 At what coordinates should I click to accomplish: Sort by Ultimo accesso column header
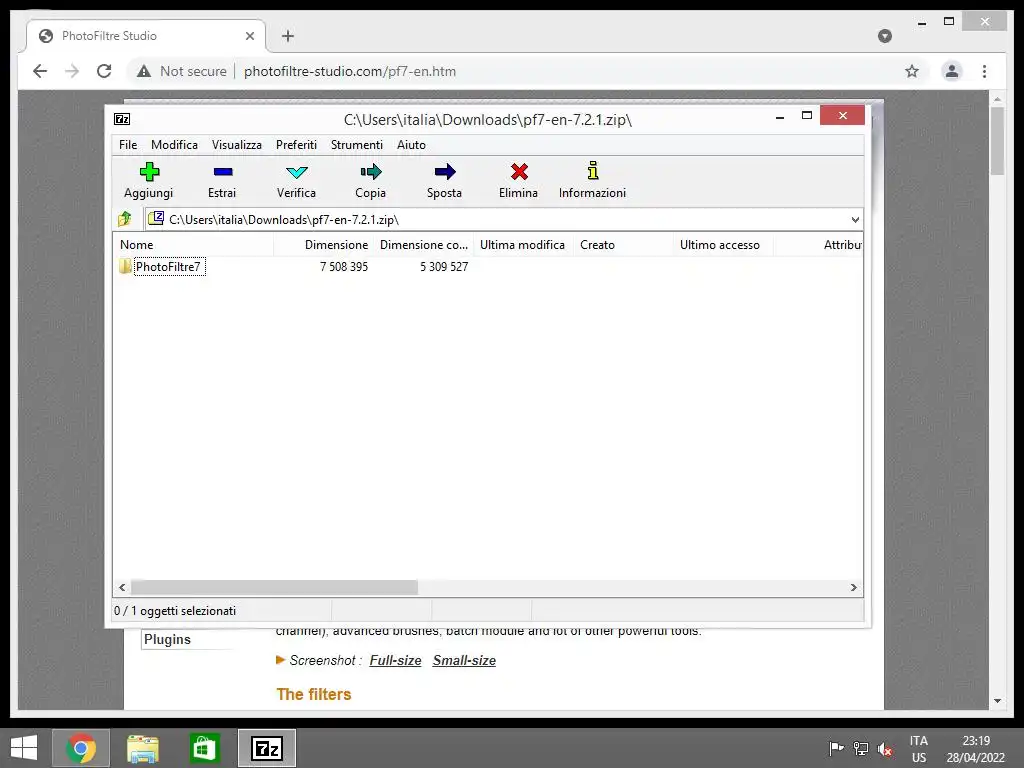[x=723, y=245]
